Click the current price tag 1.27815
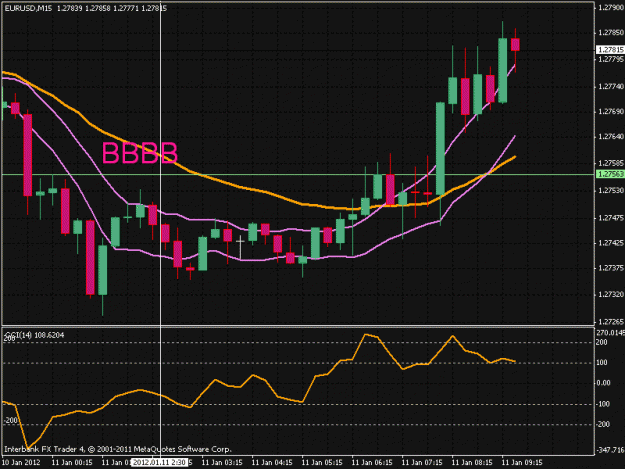 (x=610, y=50)
